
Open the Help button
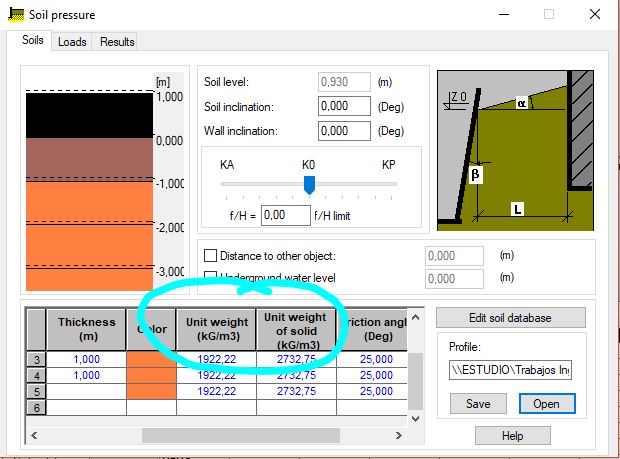tap(512, 436)
